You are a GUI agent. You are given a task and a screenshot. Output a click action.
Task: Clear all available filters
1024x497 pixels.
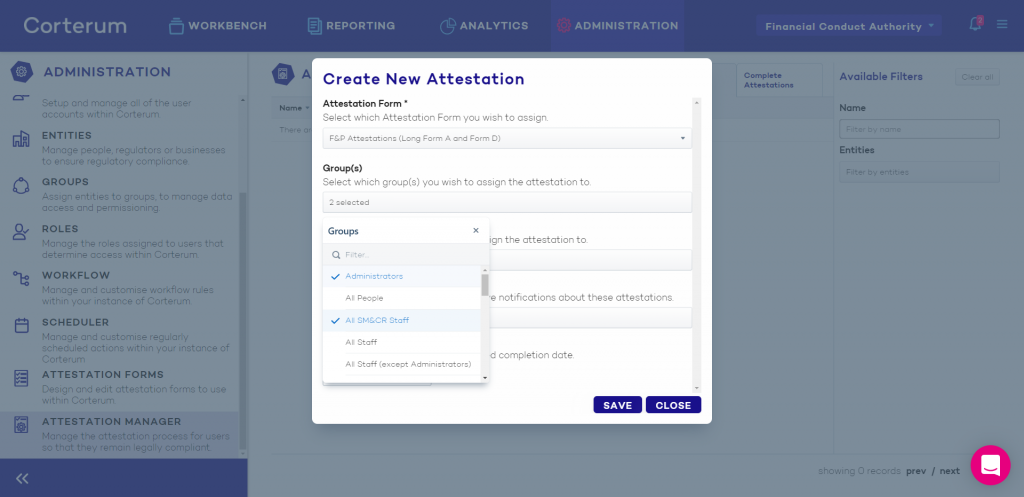point(977,77)
